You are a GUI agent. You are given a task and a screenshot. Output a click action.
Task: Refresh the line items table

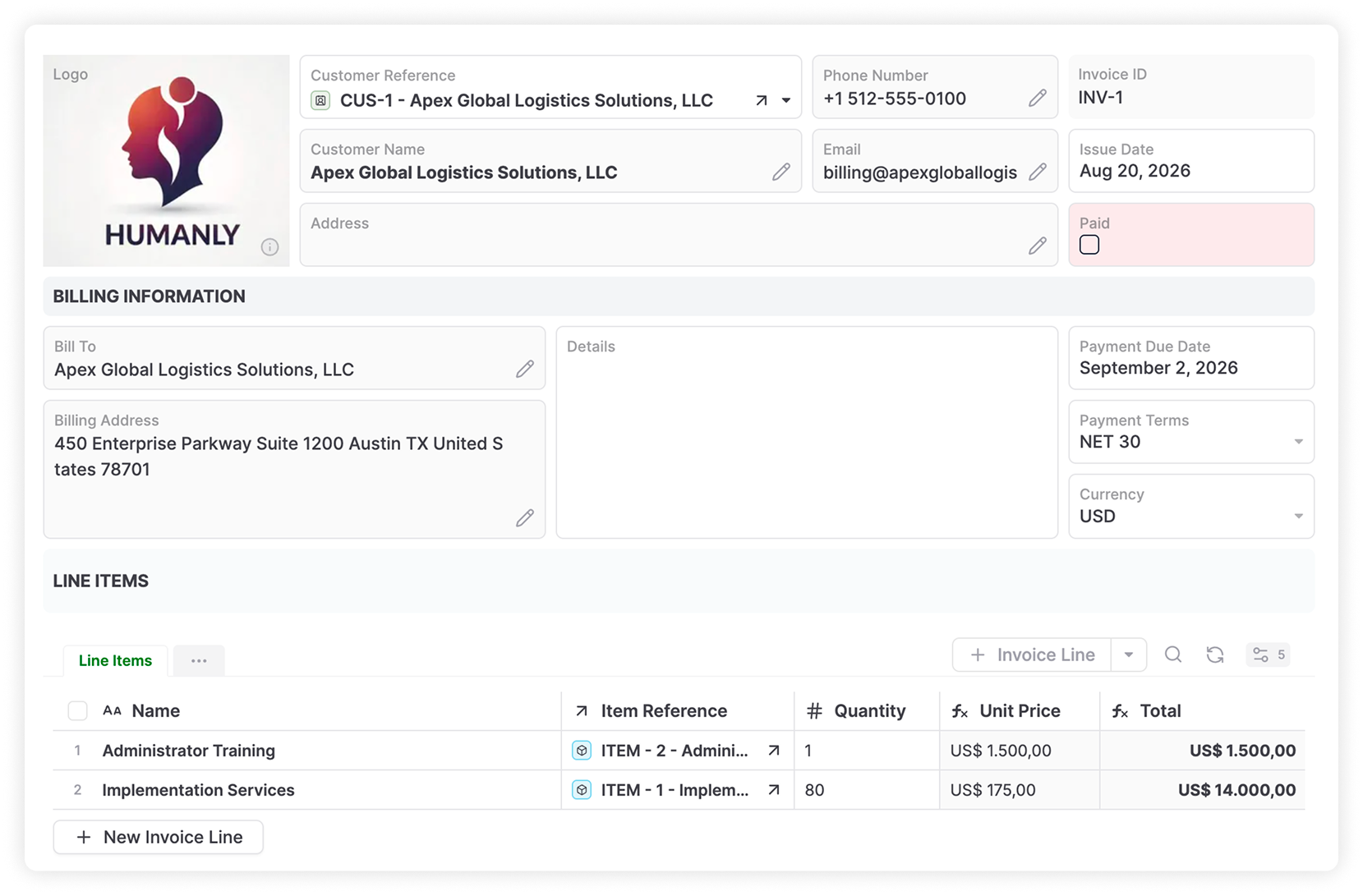click(x=1215, y=655)
